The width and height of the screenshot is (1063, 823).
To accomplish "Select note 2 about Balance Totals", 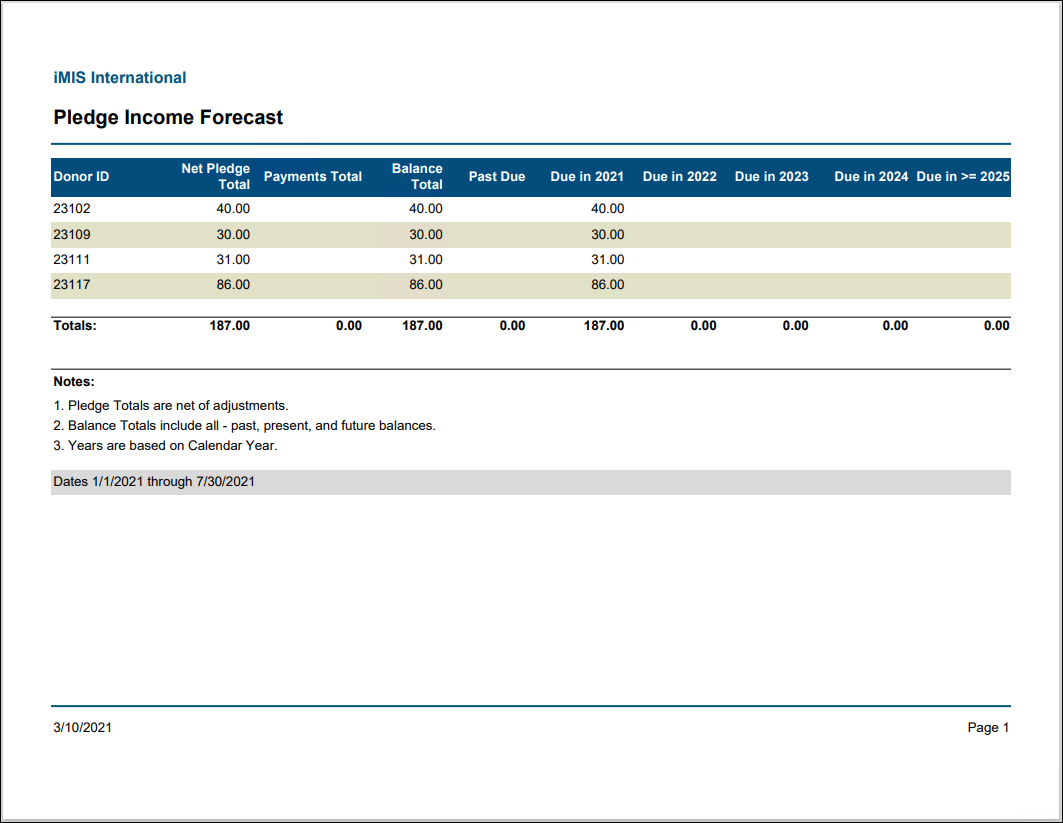I will point(245,426).
